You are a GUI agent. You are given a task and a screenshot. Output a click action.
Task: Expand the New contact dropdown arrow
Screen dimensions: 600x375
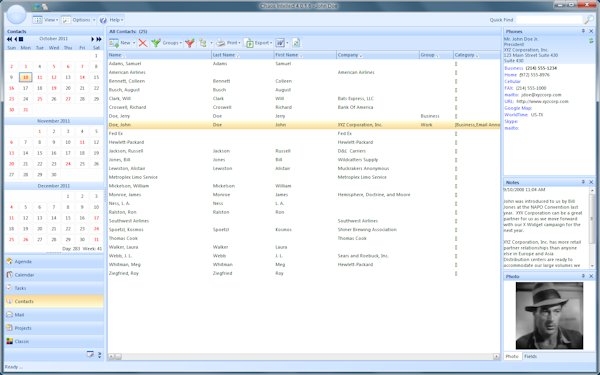click(x=134, y=43)
